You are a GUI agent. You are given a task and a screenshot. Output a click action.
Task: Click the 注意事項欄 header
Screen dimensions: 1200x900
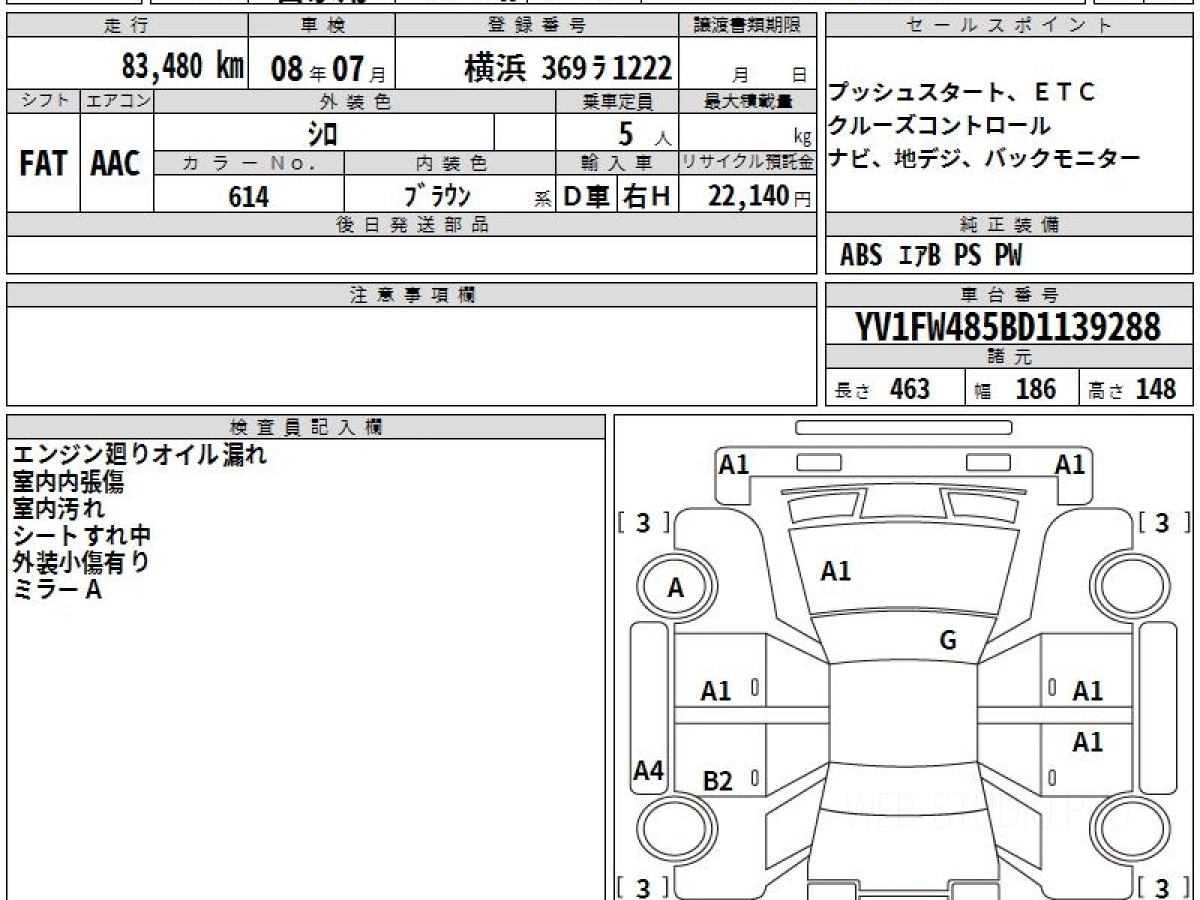(x=412, y=295)
